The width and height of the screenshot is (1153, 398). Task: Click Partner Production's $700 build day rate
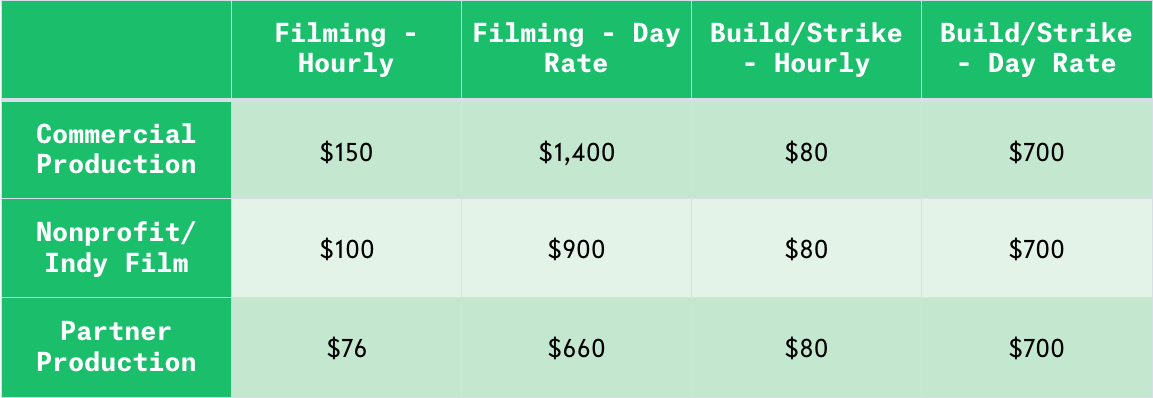[x=1037, y=347]
